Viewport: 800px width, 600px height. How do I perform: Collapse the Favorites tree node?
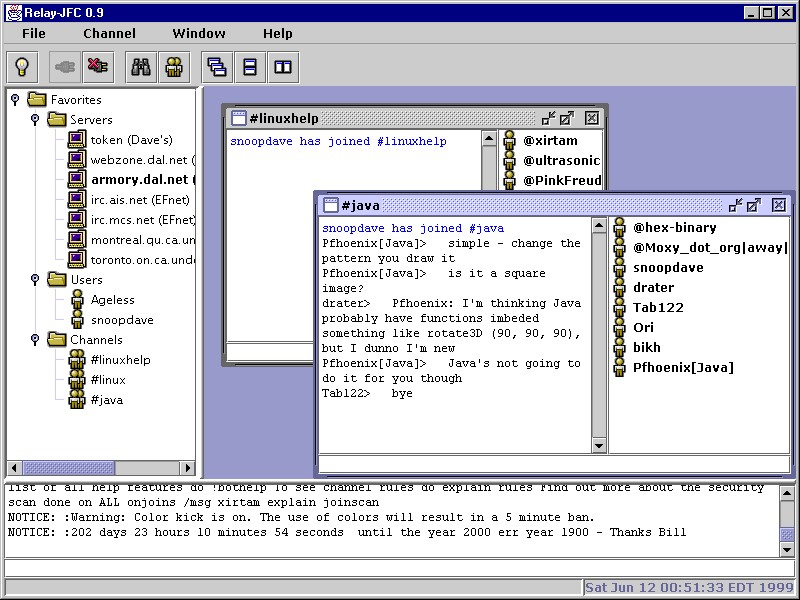tap(15, 99)
